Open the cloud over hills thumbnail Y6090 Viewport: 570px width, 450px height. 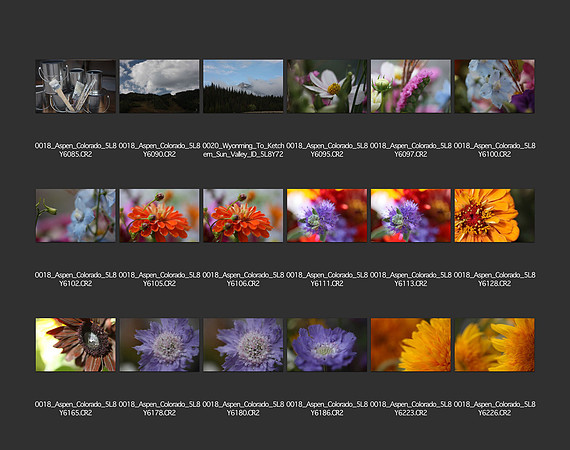(x=159, y=86)
